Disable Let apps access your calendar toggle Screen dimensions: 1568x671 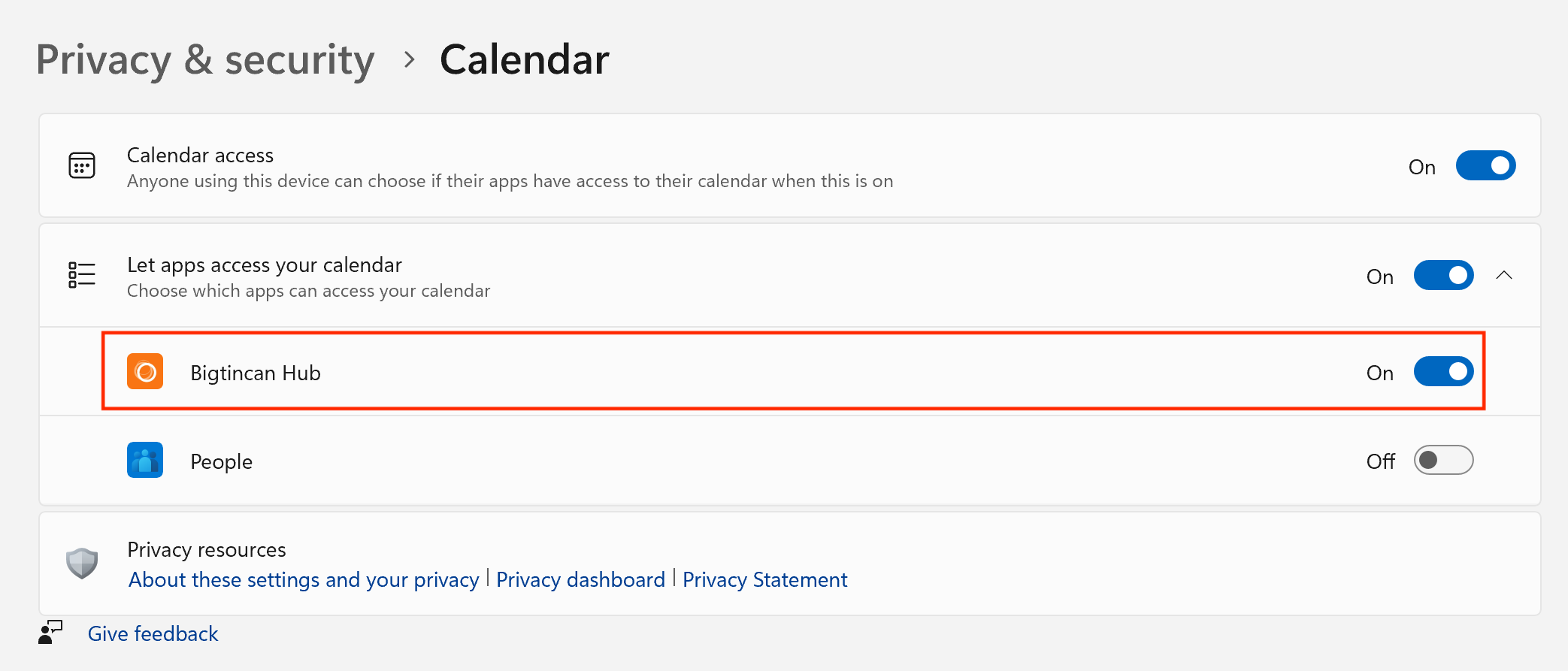(1443, 275)
